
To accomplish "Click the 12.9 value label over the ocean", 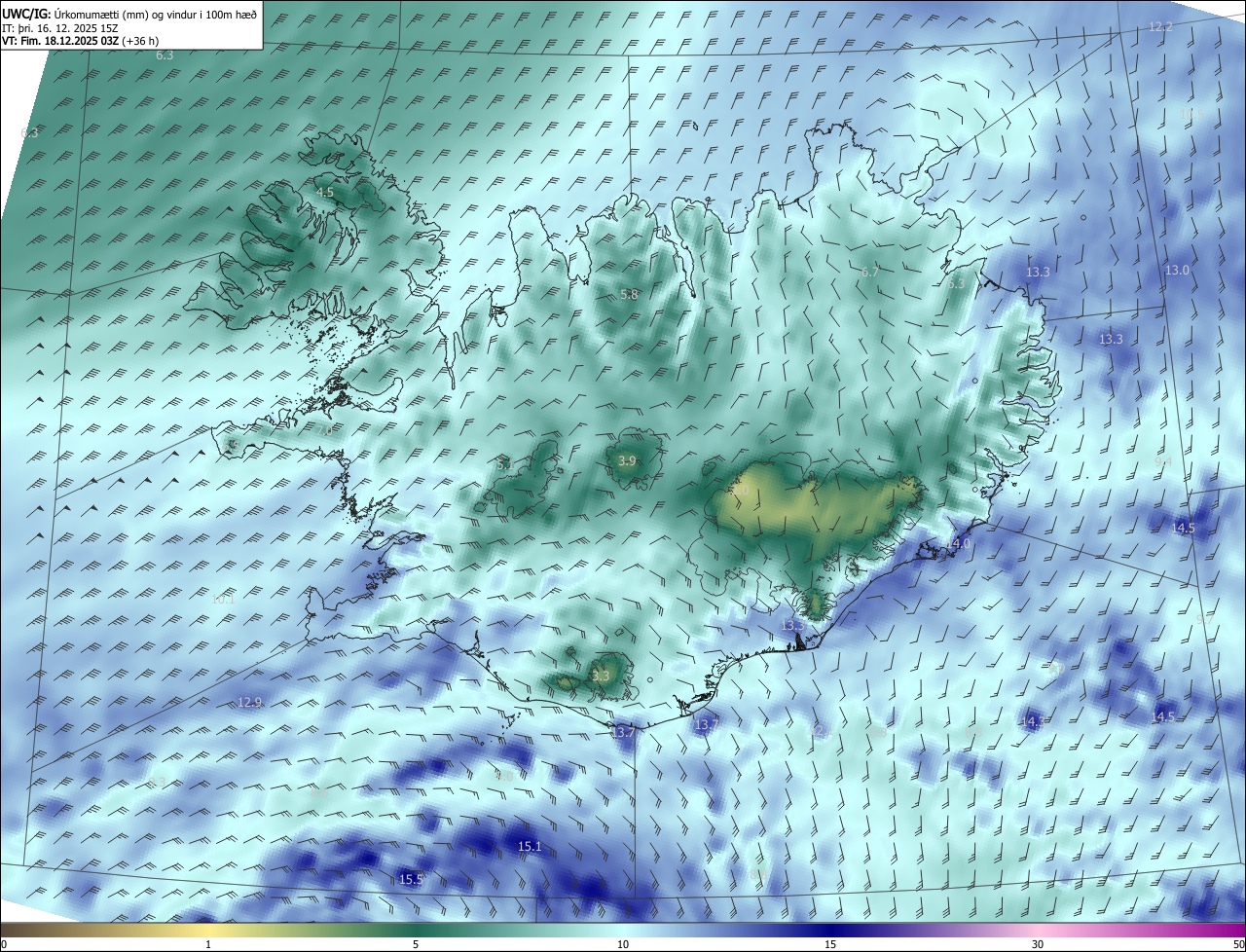I will point(250,703).
